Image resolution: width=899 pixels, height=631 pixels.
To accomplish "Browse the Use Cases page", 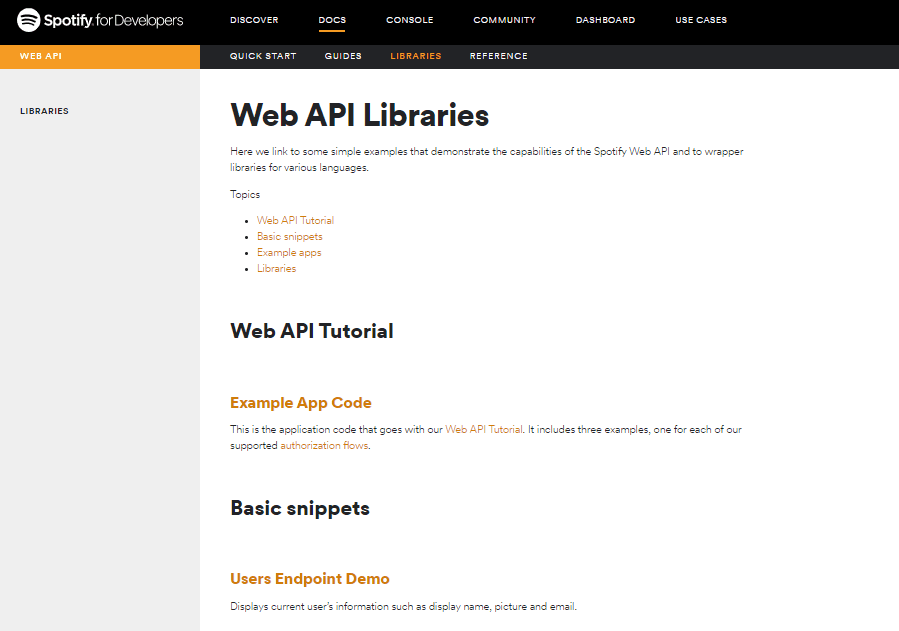I will pyautogui.click(x=700, y=20).
